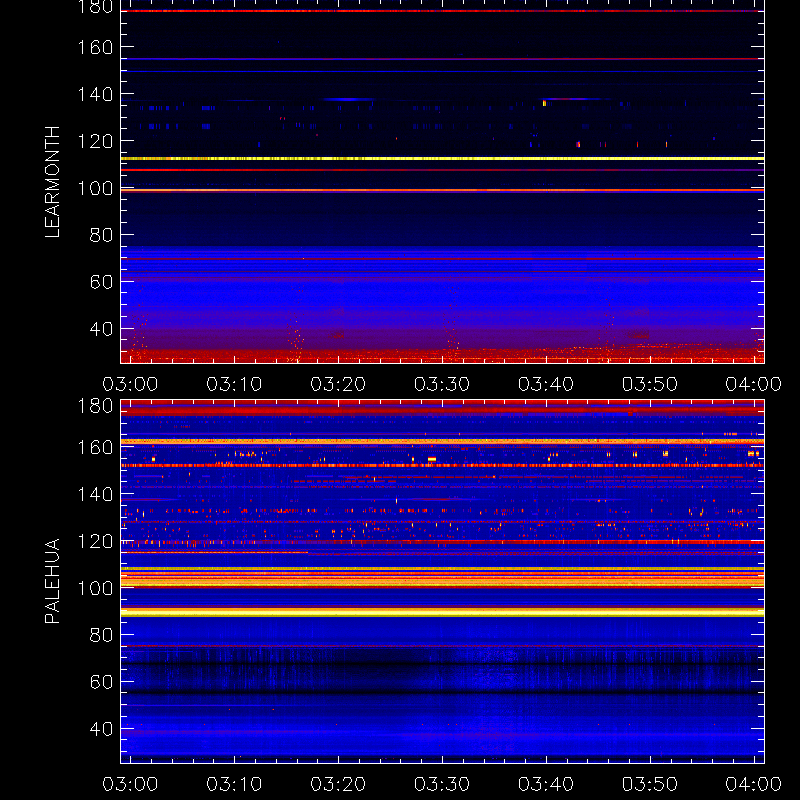Viewport: 800px width, 800px height.
Task: Select the 40 tick label on PALEHUA plot
Action: pos(102,729)
